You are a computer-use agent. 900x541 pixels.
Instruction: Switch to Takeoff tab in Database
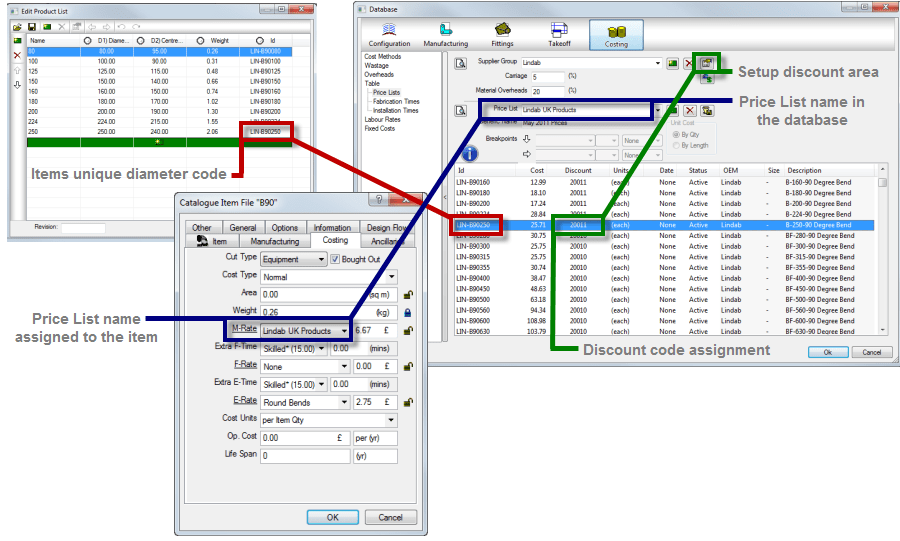tap(559, 35)
